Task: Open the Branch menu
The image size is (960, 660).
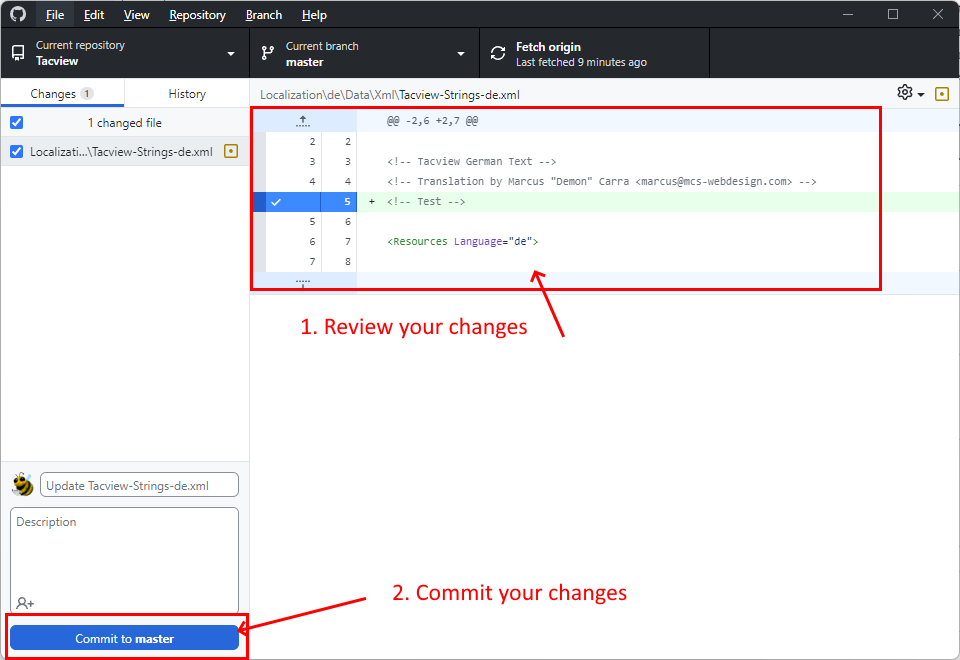Action: (264, 15)
